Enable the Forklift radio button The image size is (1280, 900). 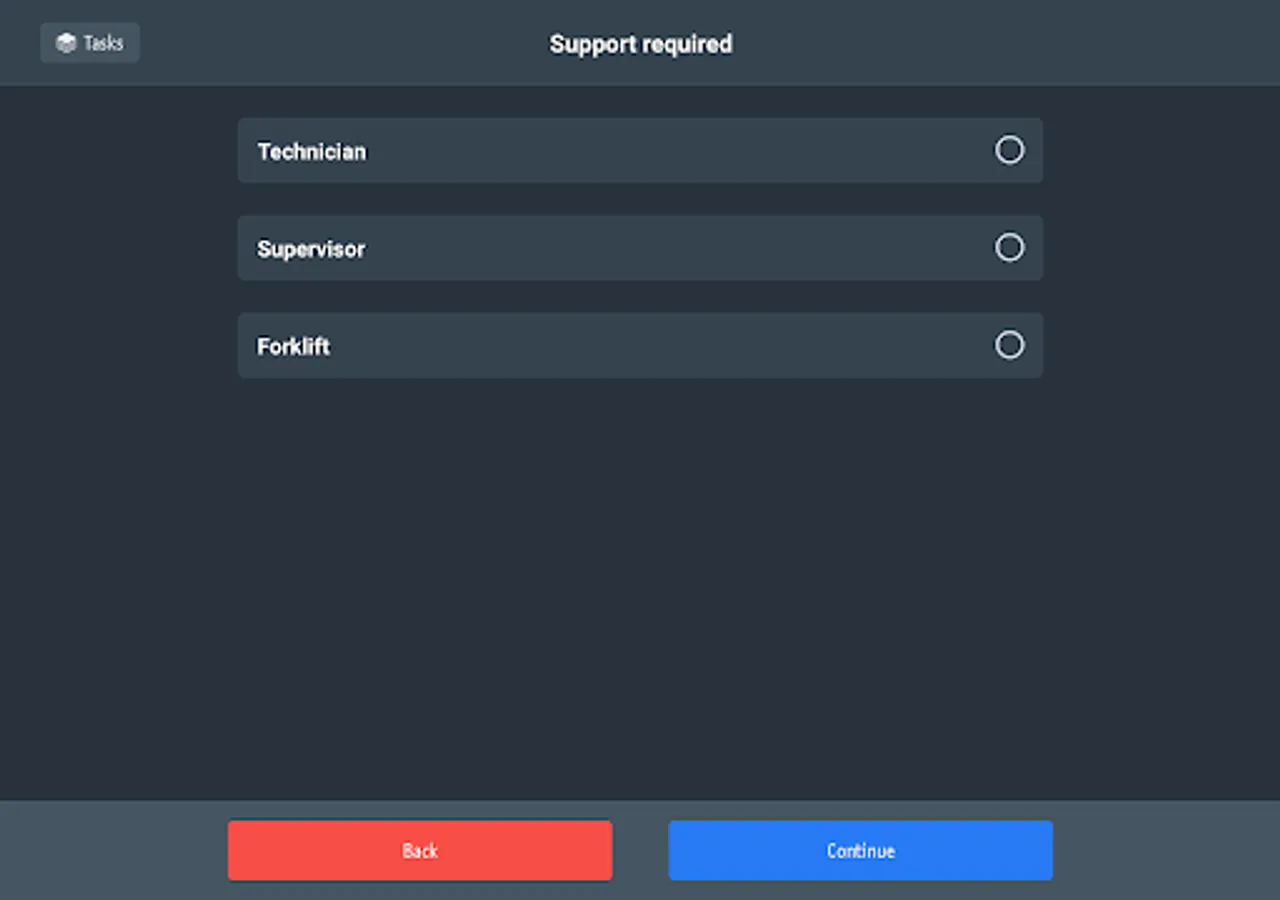[1009, 345]
